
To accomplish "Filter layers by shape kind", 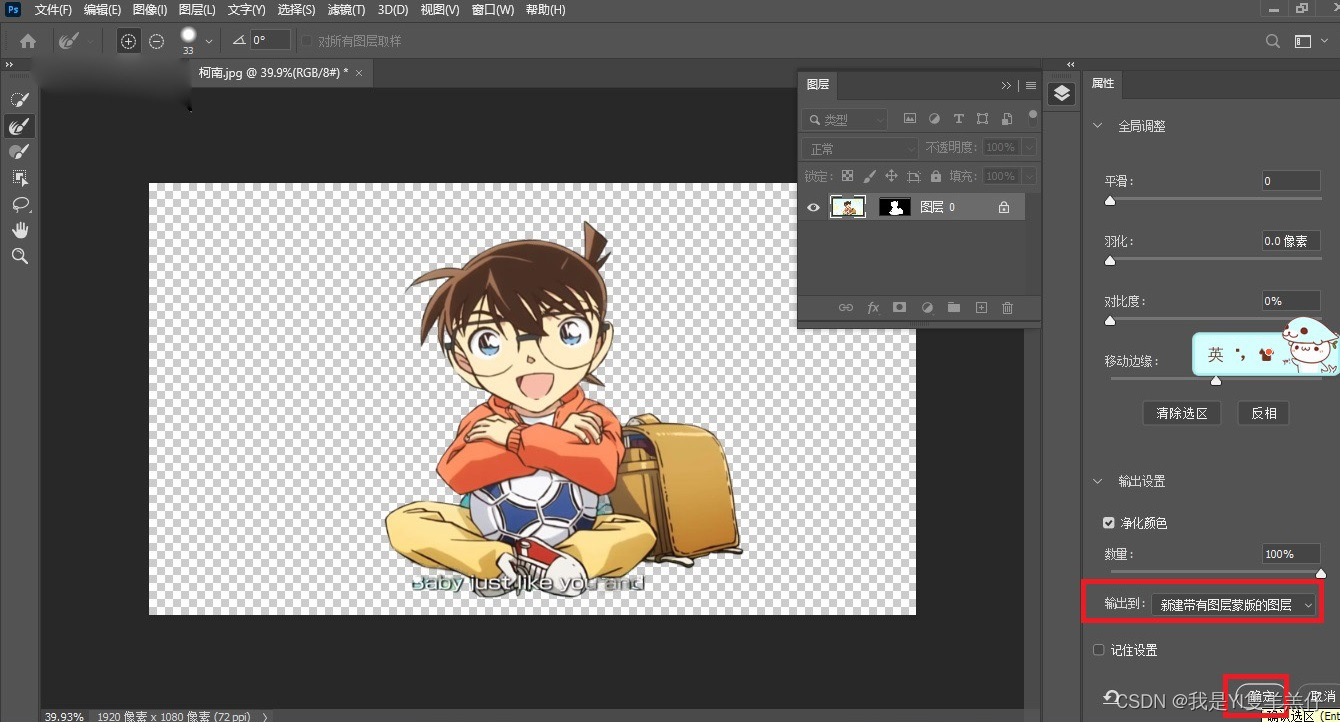I will [982, 118].
